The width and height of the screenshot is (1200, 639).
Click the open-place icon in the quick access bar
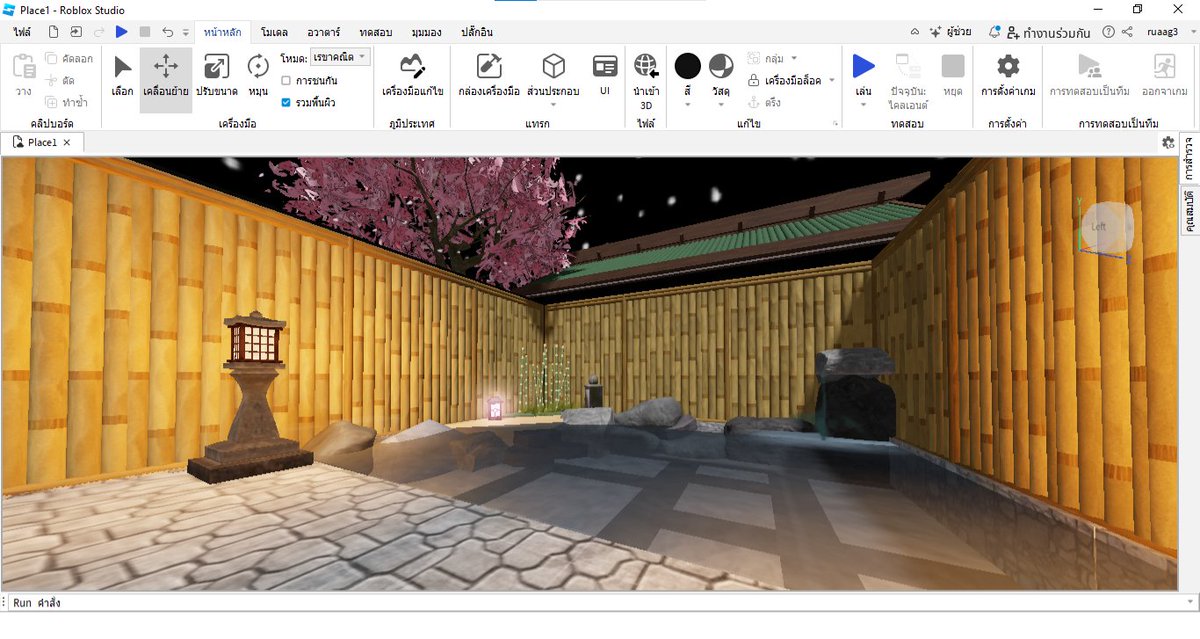tap(76, 32)
